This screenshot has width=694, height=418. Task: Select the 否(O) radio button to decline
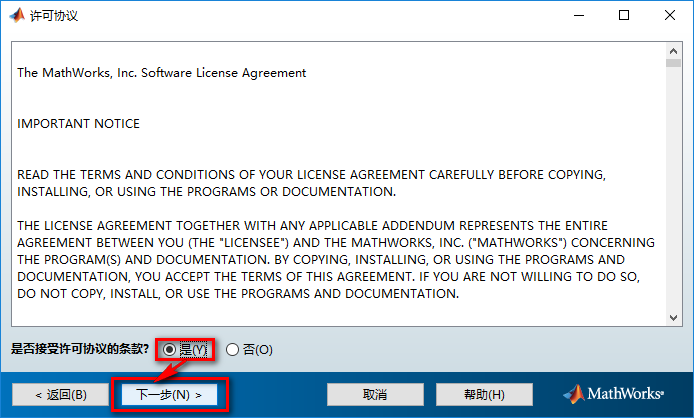click(233, 350)
